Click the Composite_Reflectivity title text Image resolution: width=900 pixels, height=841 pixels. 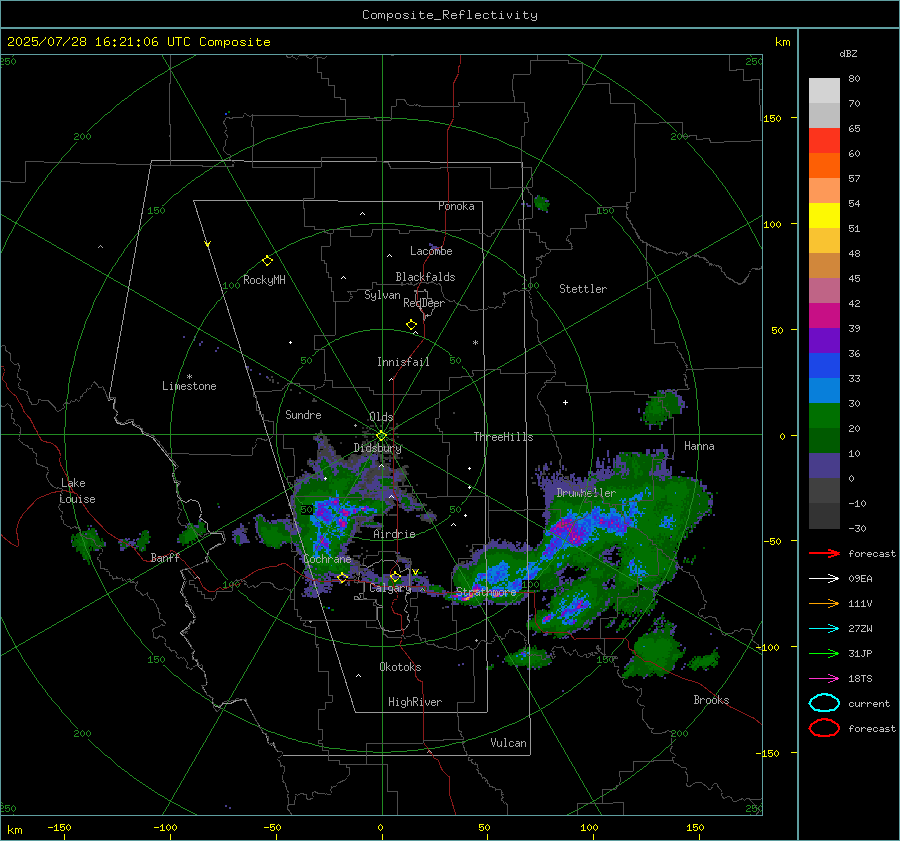pos(449,15)
